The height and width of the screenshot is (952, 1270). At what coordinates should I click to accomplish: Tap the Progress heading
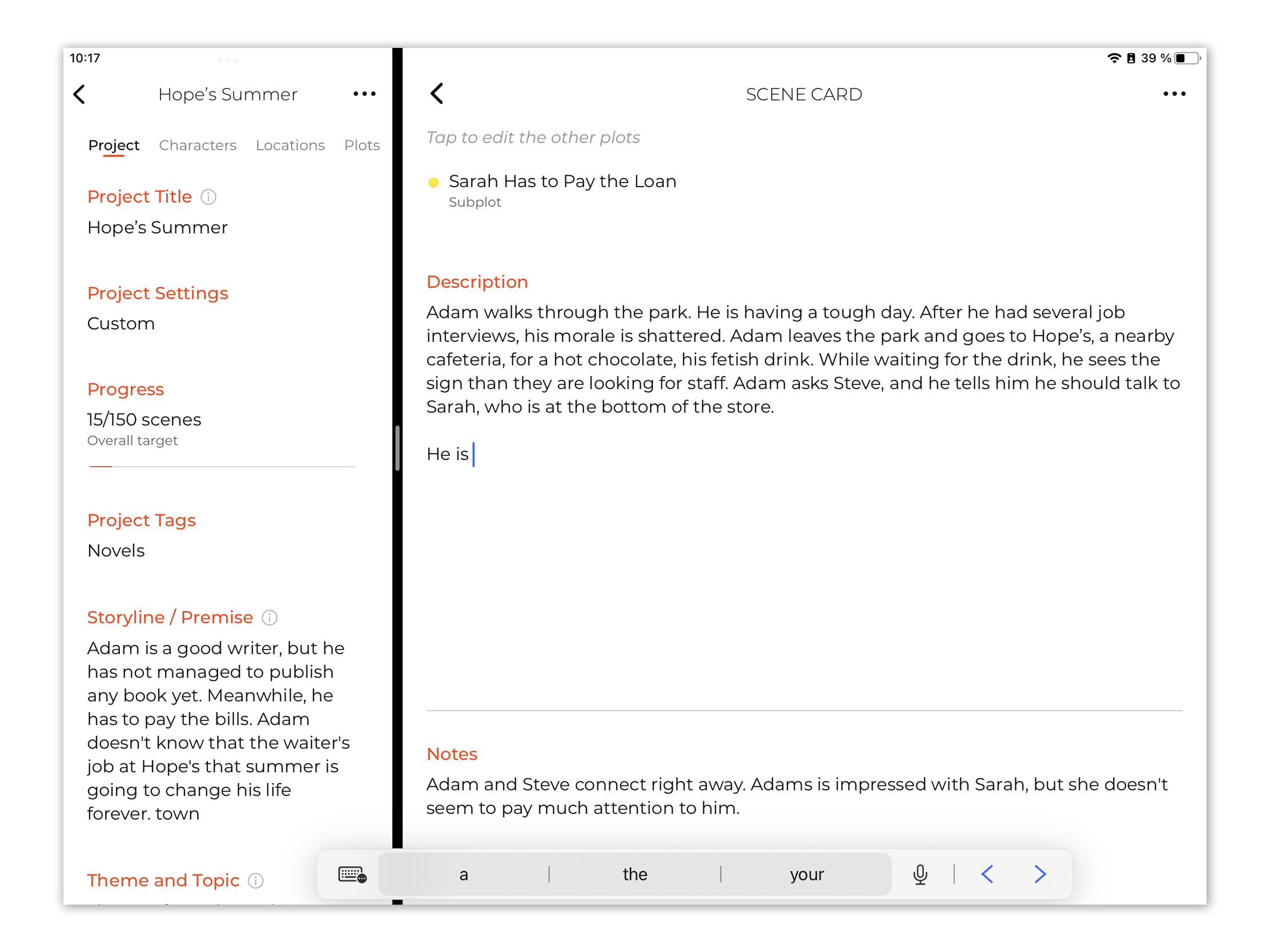pos(125,390)
